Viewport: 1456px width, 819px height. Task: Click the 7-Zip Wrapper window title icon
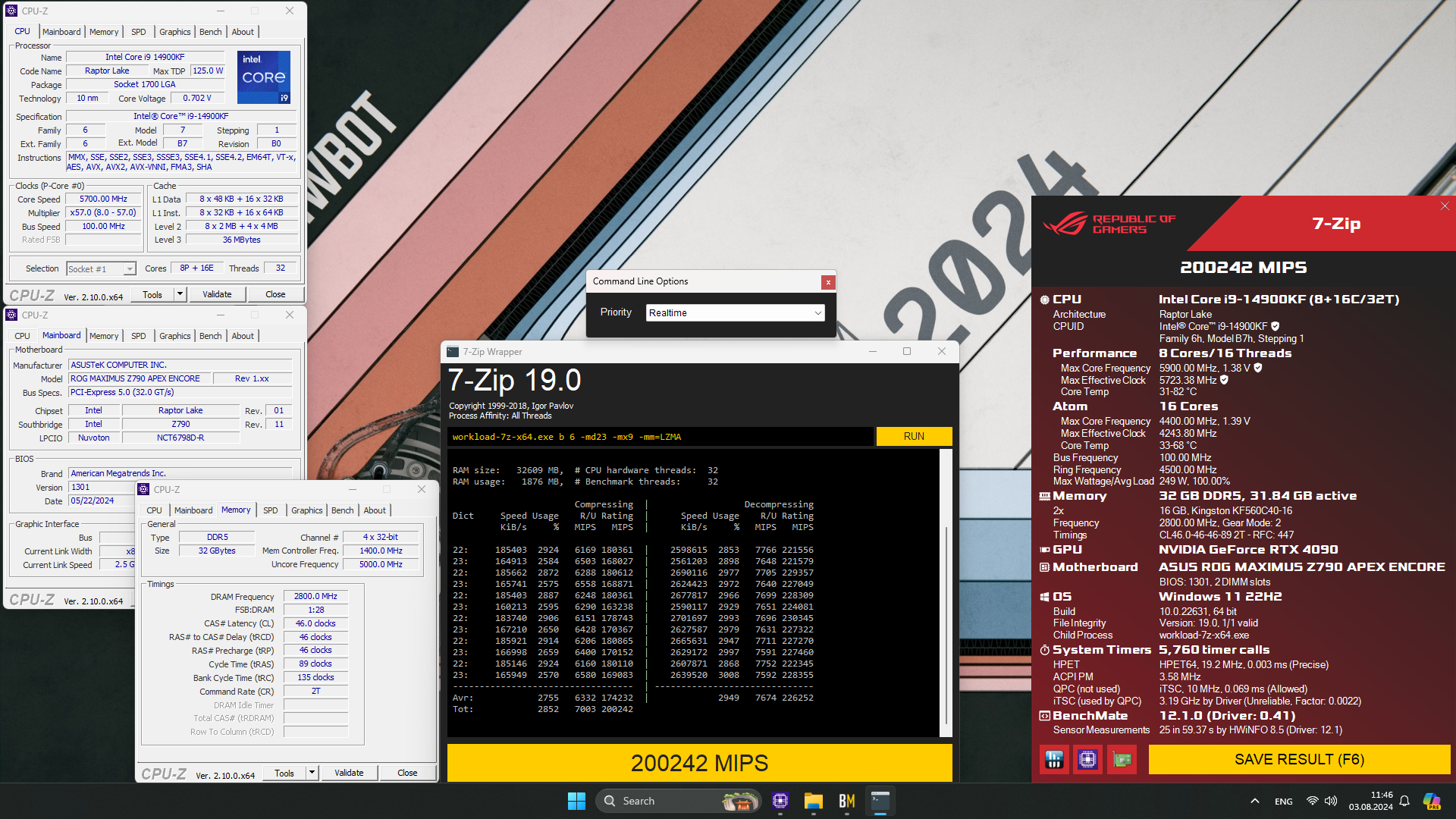(453, 352)
